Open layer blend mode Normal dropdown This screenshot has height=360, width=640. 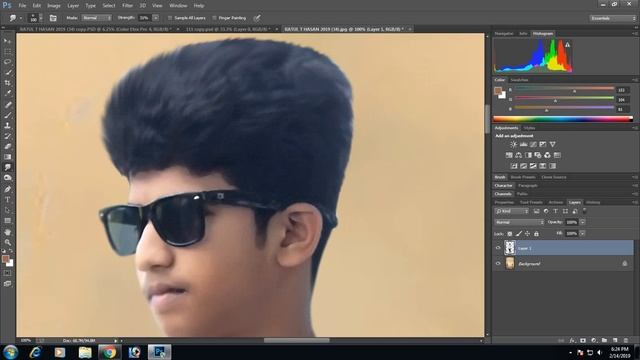coord(519,222)
